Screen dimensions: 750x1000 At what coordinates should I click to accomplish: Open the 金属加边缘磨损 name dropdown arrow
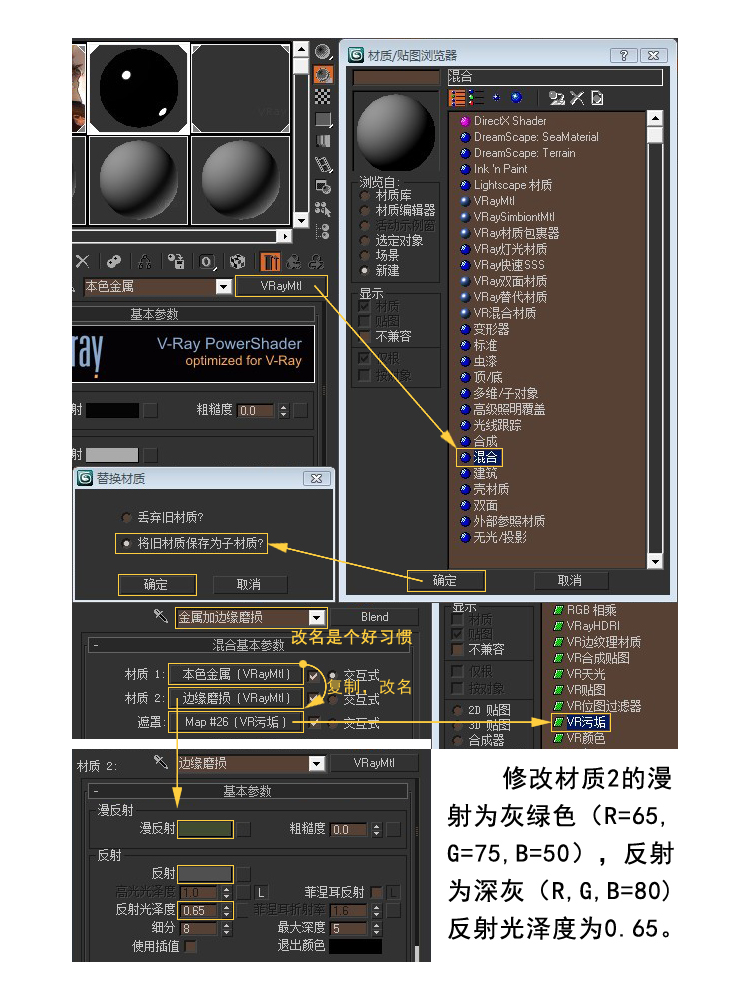316,617
